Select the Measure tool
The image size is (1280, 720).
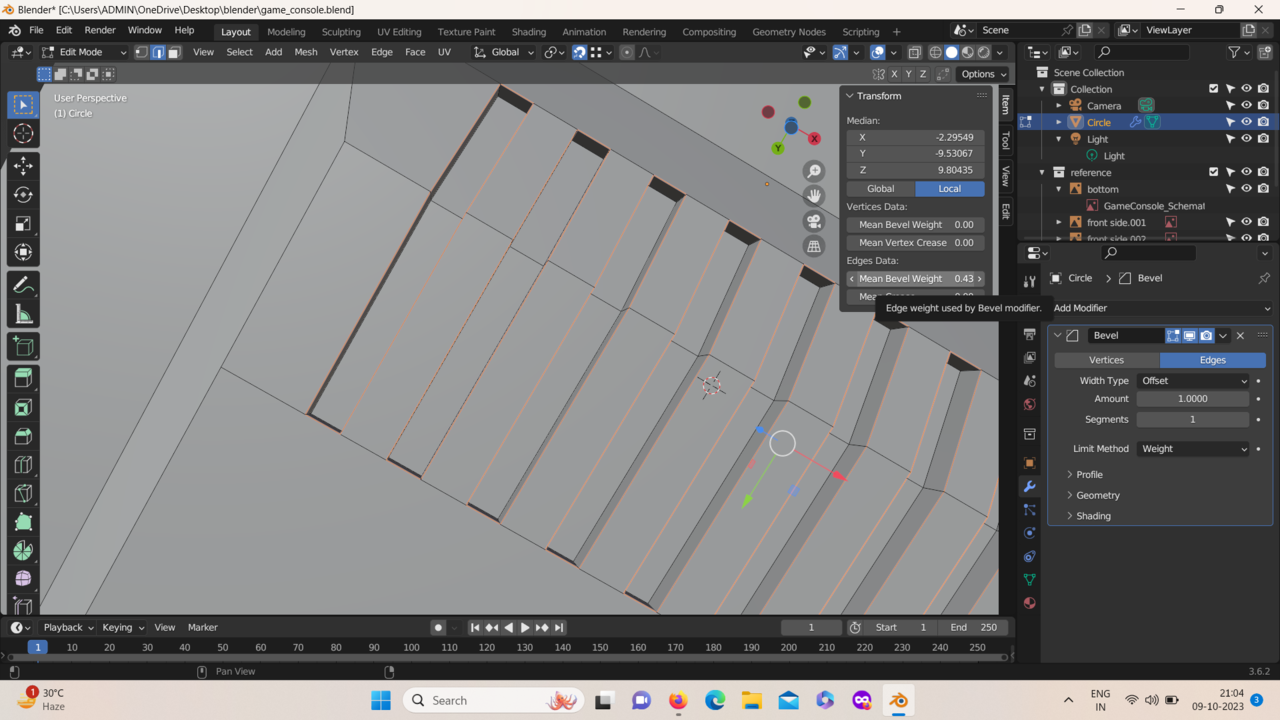click(23, 315)
